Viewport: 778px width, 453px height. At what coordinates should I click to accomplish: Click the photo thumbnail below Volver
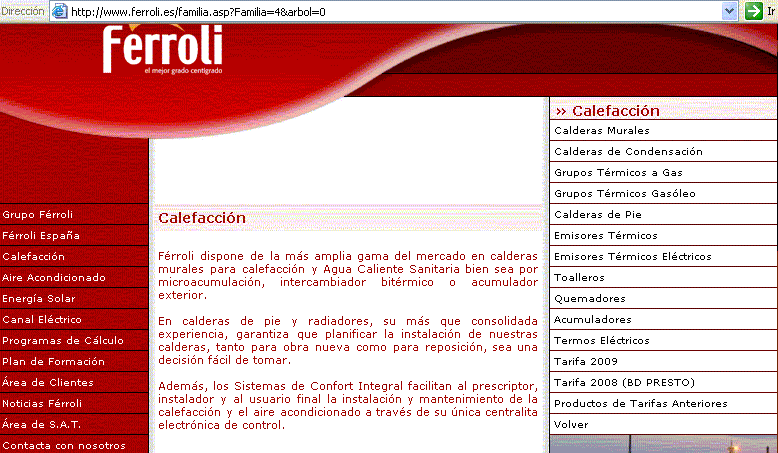[663, 444]
